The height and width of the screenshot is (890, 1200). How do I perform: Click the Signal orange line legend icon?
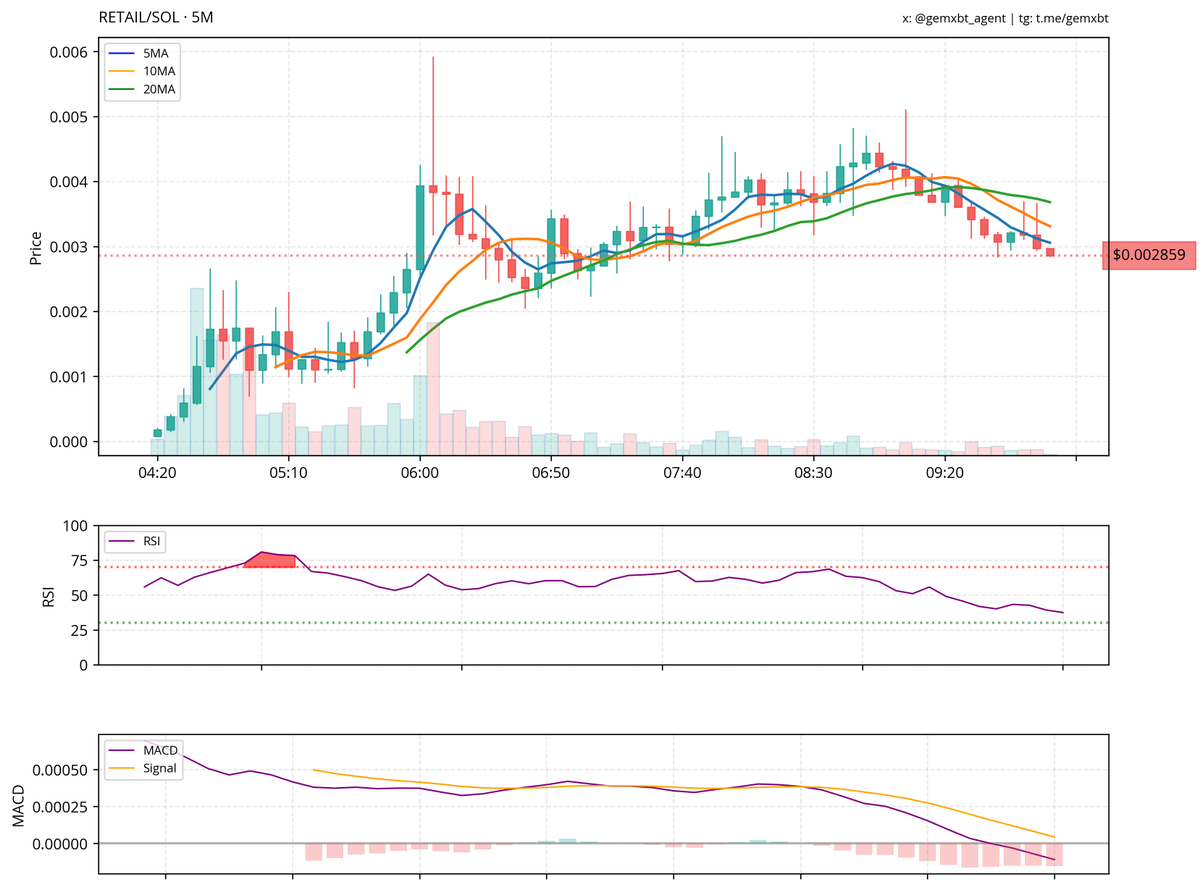click(121, 768)
